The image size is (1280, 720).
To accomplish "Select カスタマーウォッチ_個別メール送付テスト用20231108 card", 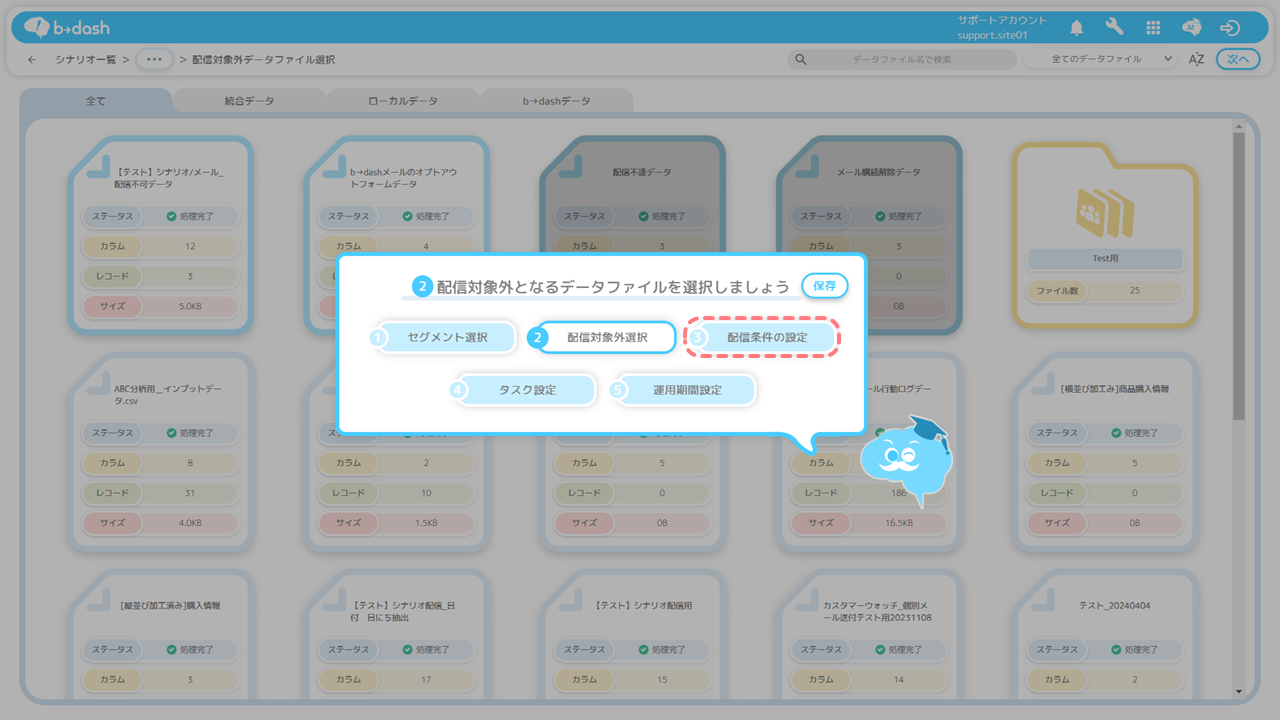I will (x=869, y=635).
